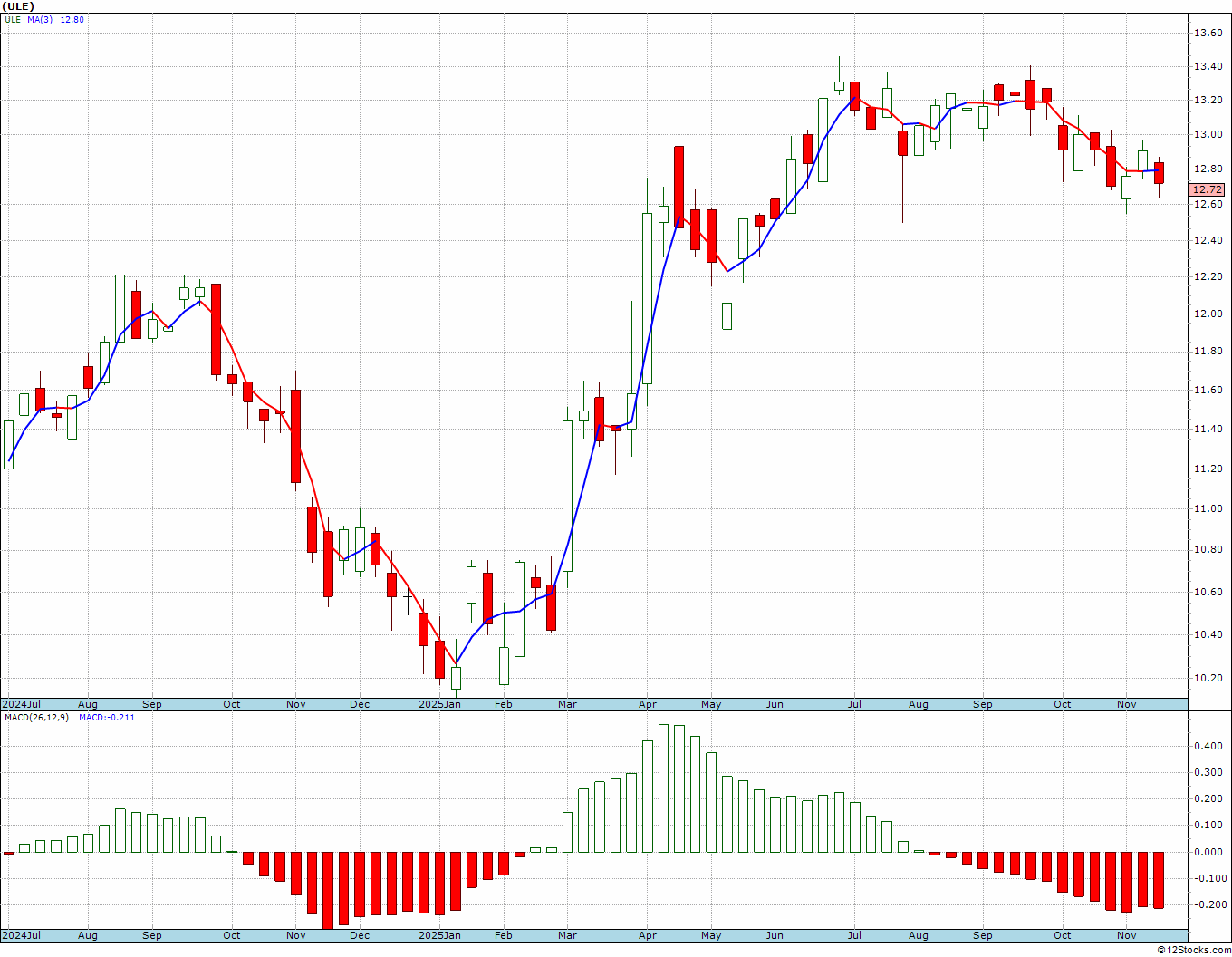Click the 10.80 price axis label

tap(1208, 549)
